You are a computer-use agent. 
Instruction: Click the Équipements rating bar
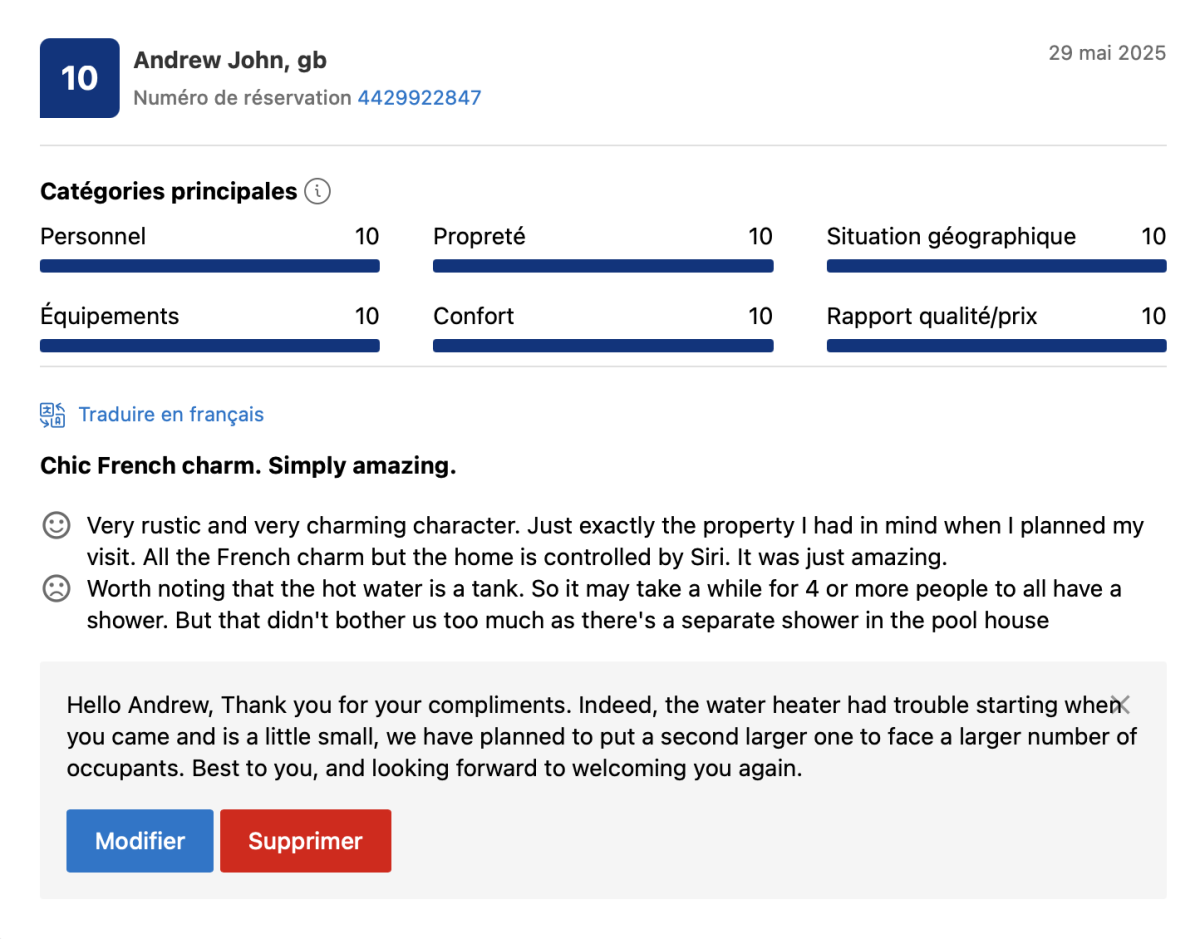(210, 346)
